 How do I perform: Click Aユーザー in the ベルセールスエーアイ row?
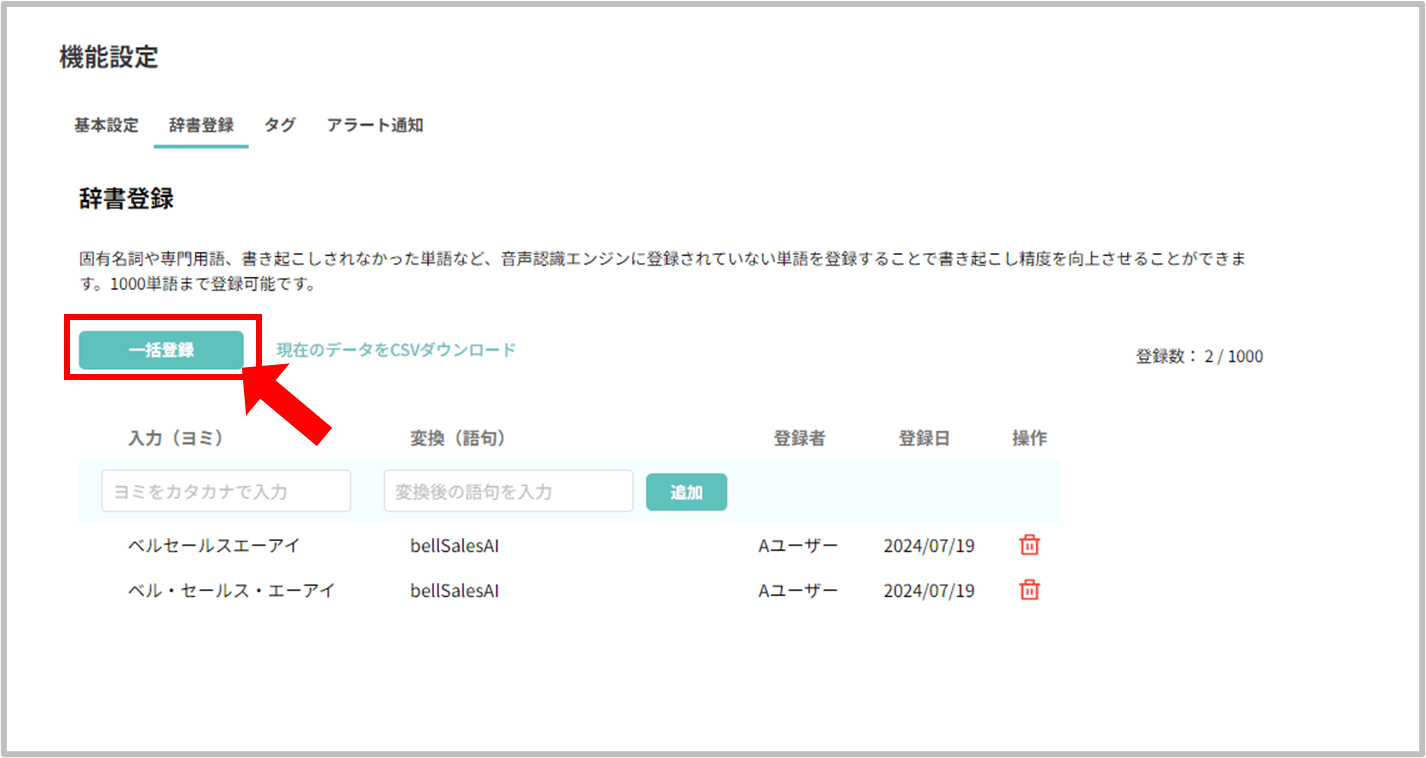coord(798,546)
